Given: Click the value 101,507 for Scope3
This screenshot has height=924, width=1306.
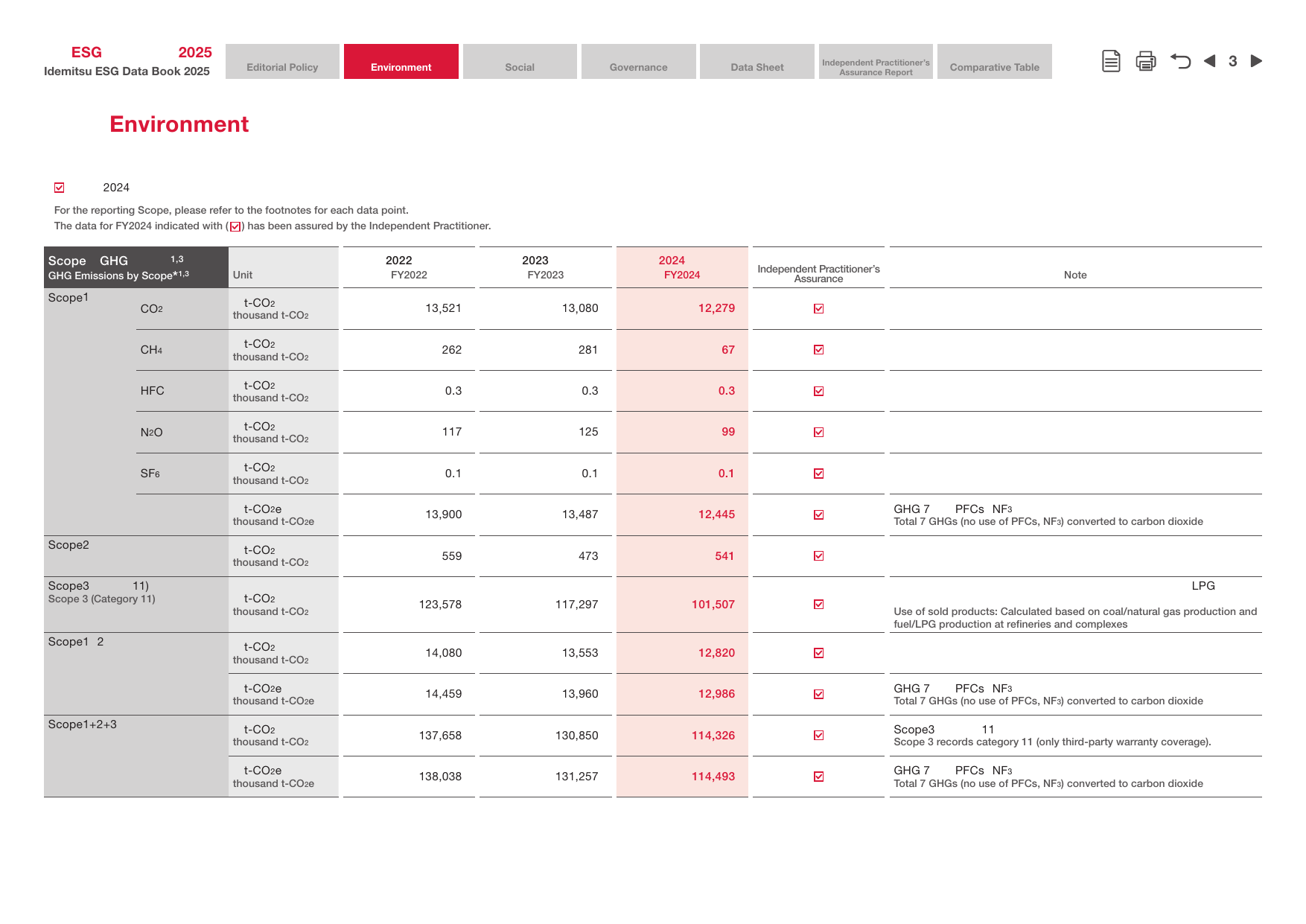Looking at the screenshot, I should [713, 605].
